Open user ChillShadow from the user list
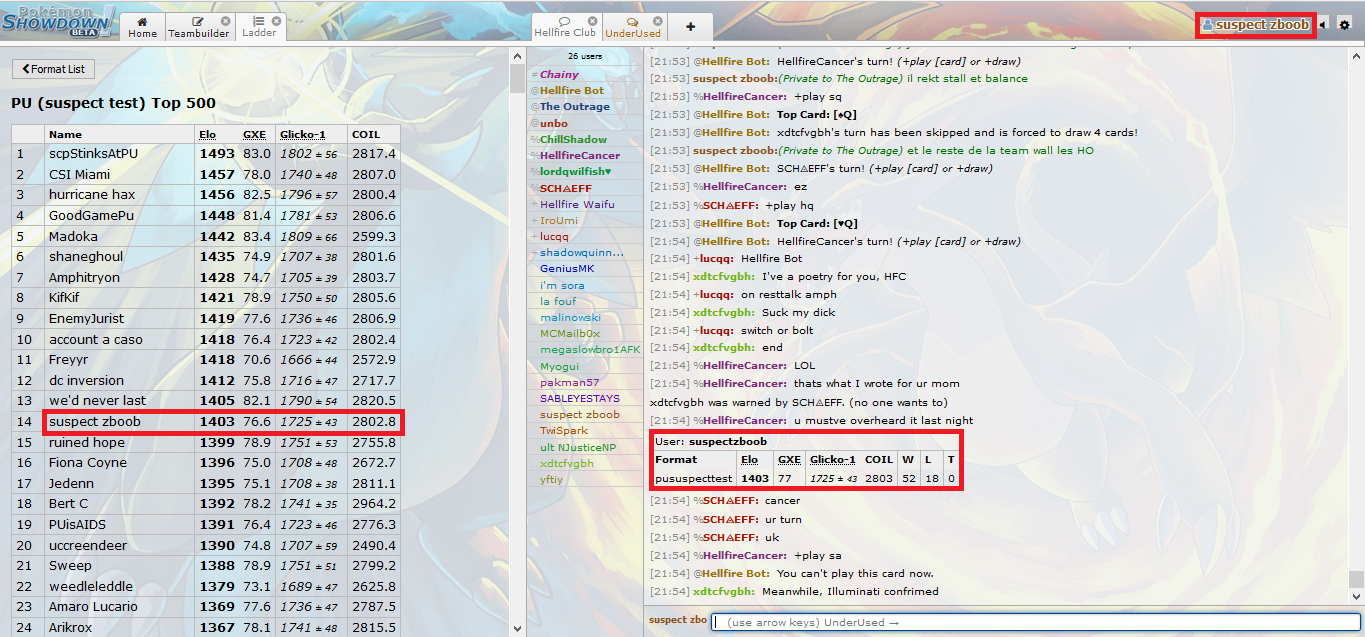 point(573,140)
